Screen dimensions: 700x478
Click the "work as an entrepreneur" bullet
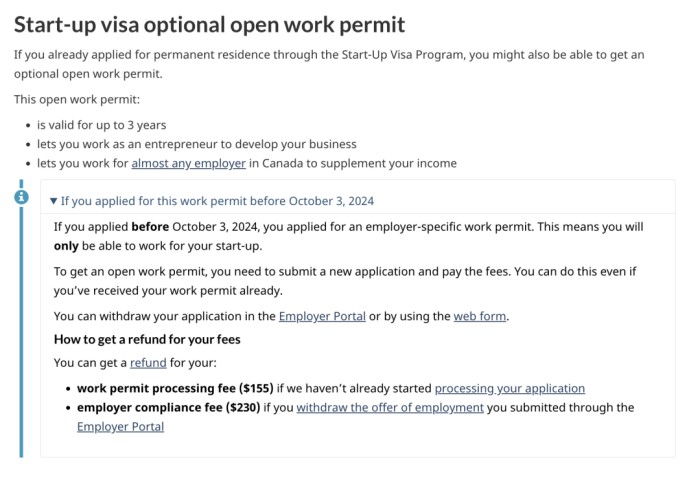[x=196, y=144]
